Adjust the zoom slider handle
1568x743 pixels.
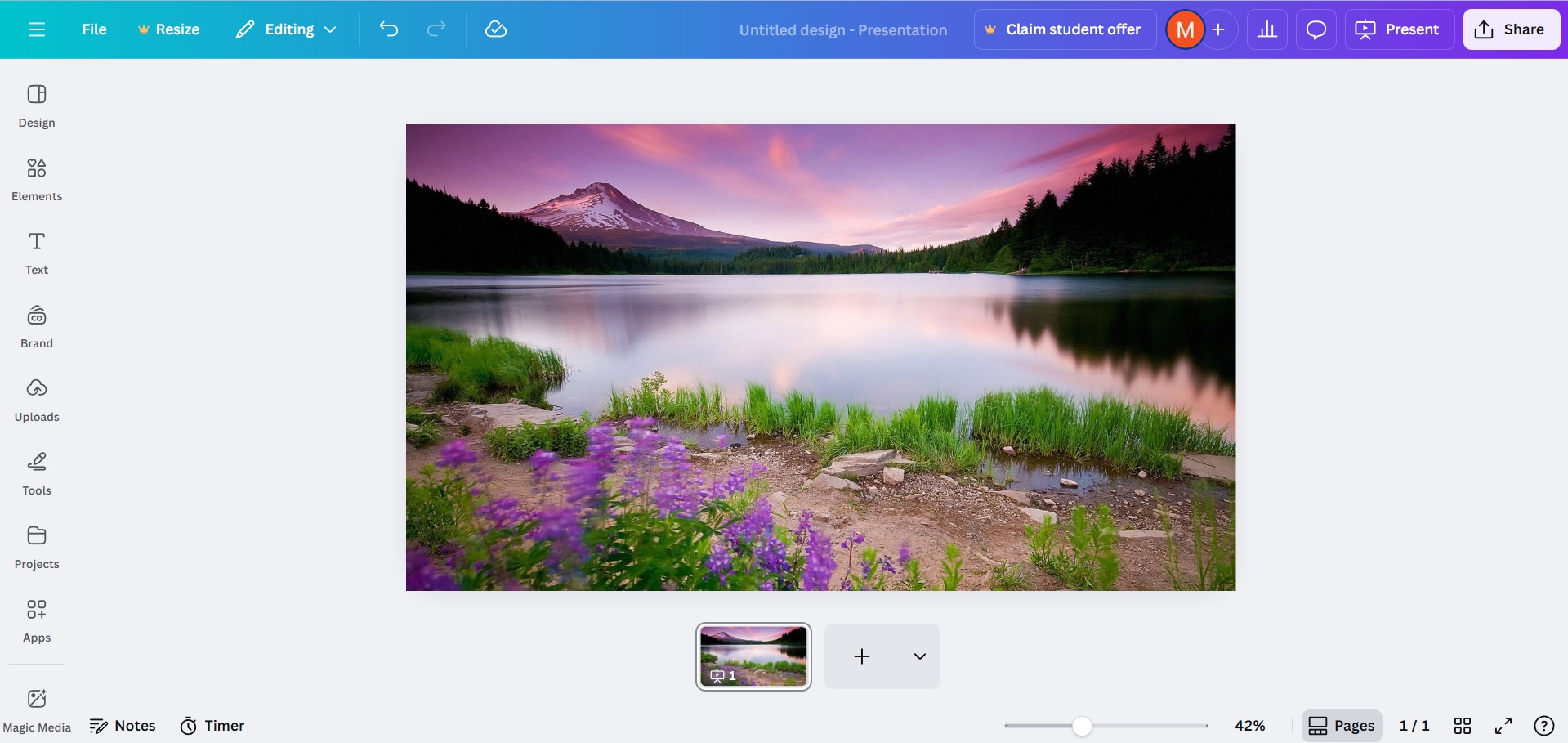(x=1082, y=726)
